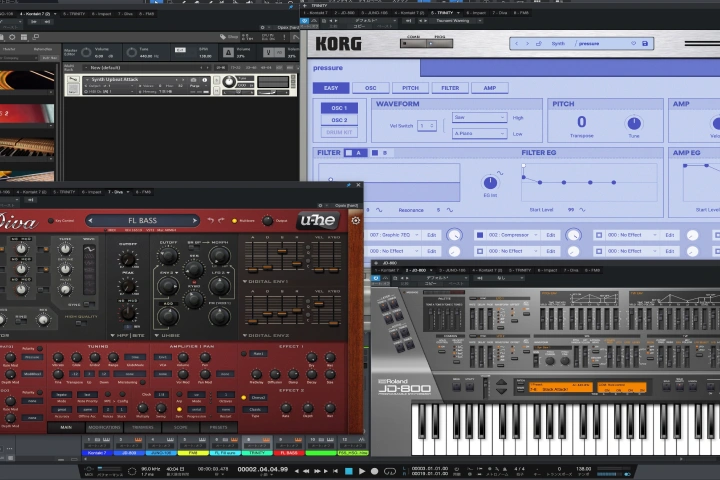Click the record button in transport bar

375,471
